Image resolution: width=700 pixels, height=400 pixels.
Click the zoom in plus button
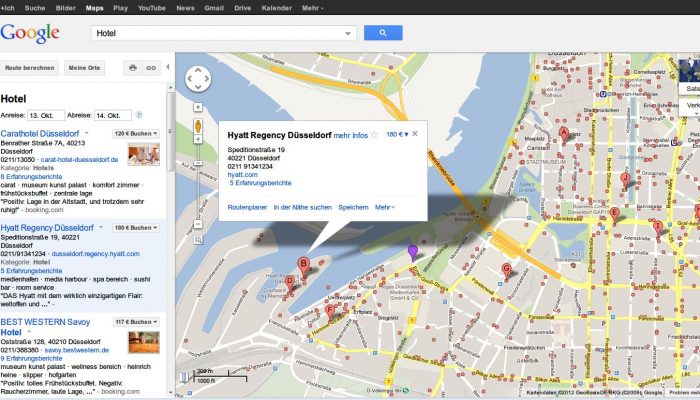[x=198, y=140]
